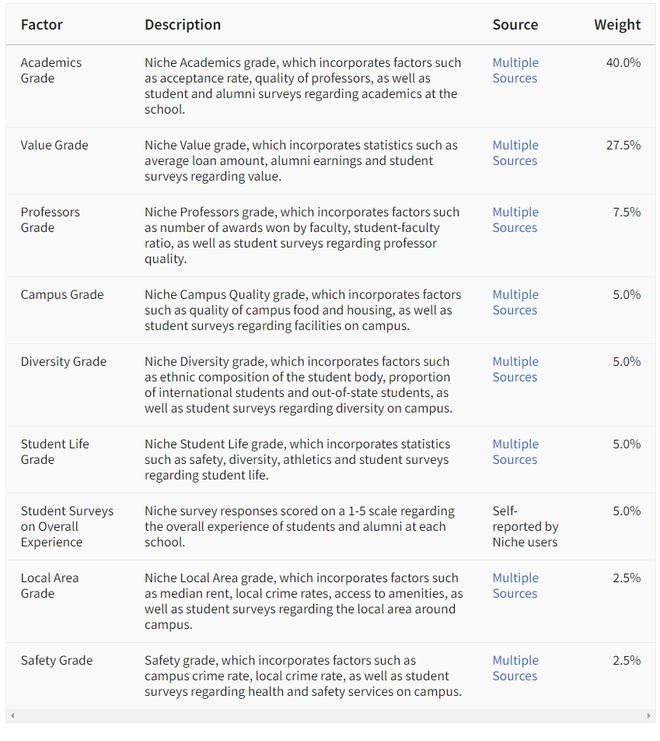Open Multiple Sources link for Local Area Grade
660x741 pixels.
pos(515,586)
